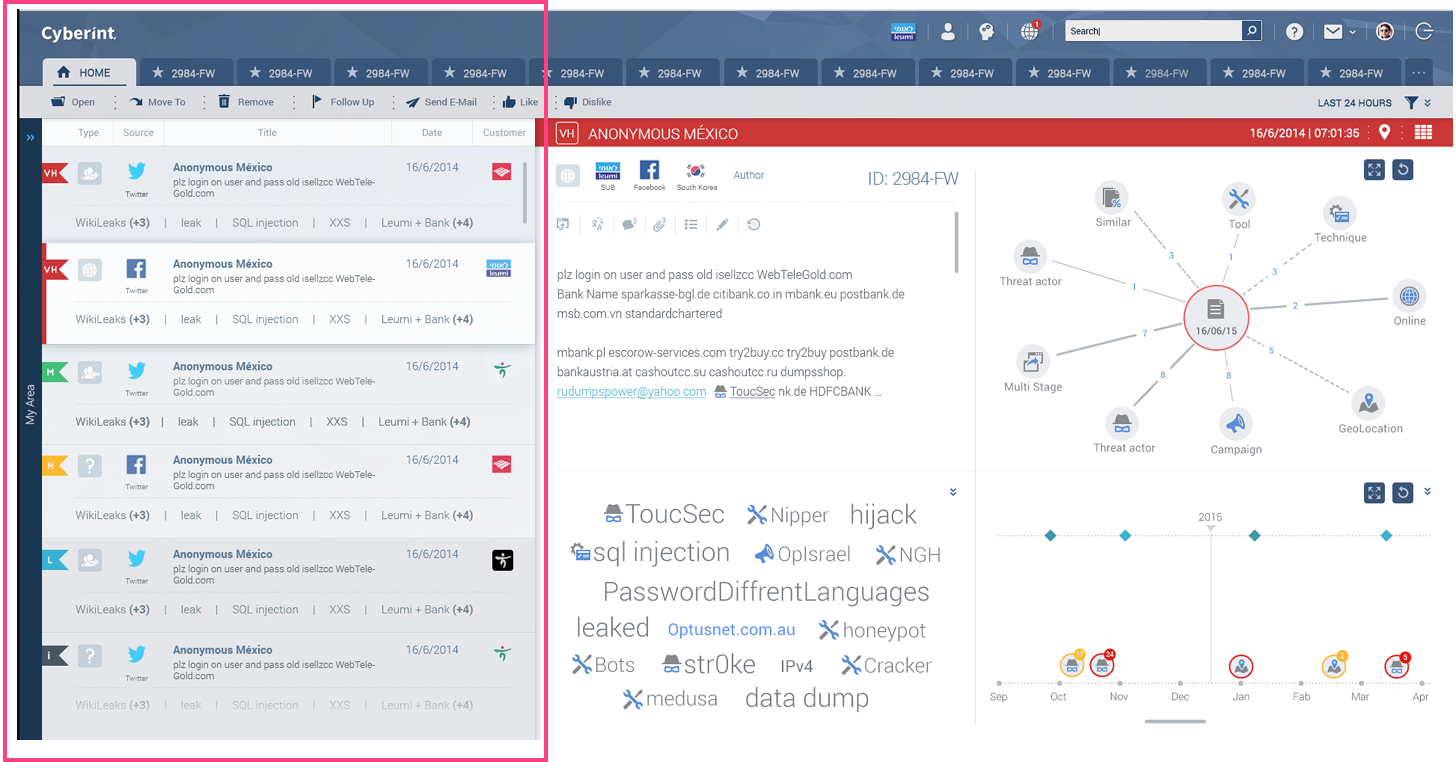Image resolution: width=1456 pixels, height=762 pixels.
Task: Click the map pin icon in red header
Action: click(1384, 133)
